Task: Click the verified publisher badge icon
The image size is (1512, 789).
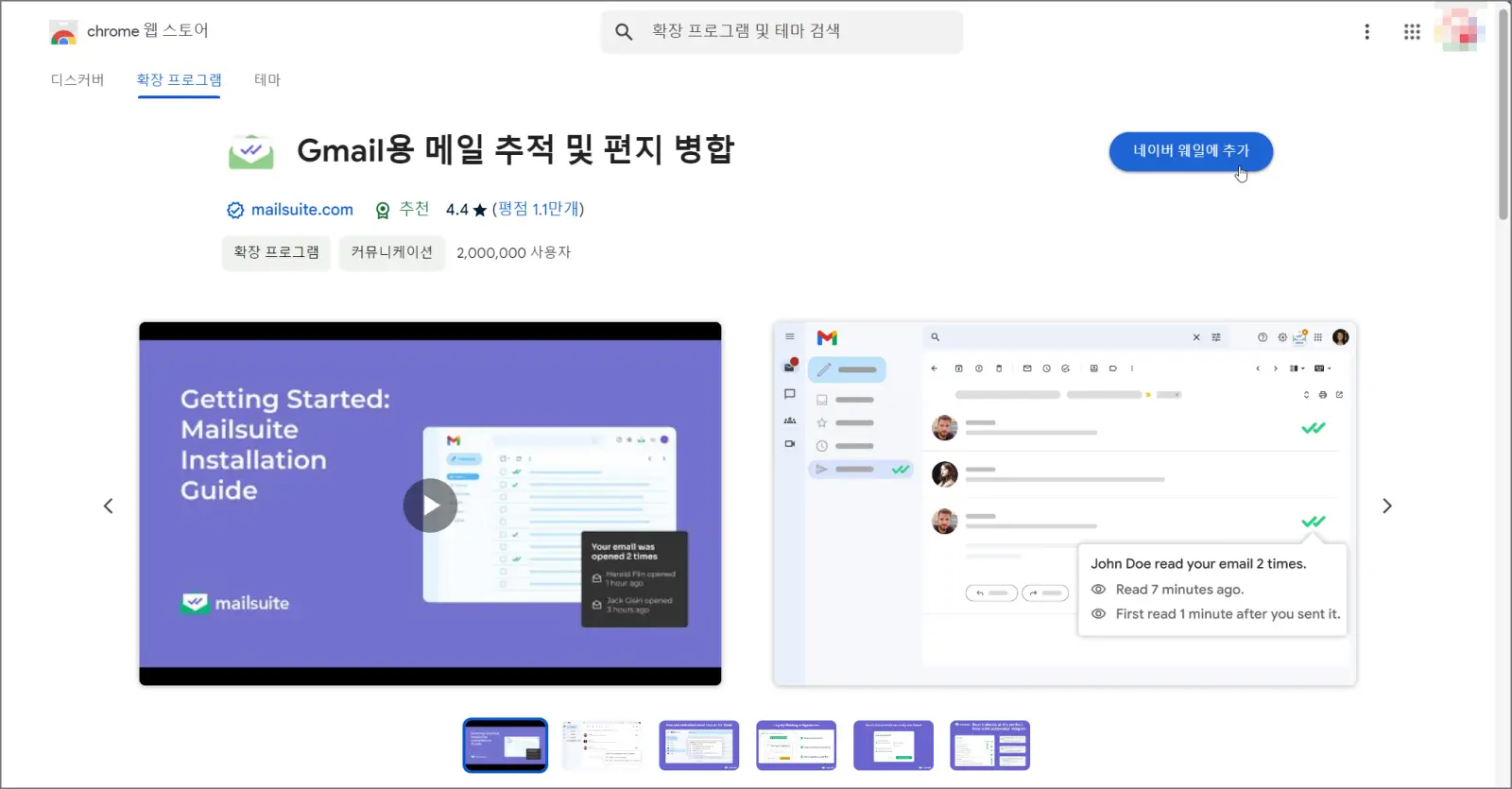Action: tap(235, 210)
